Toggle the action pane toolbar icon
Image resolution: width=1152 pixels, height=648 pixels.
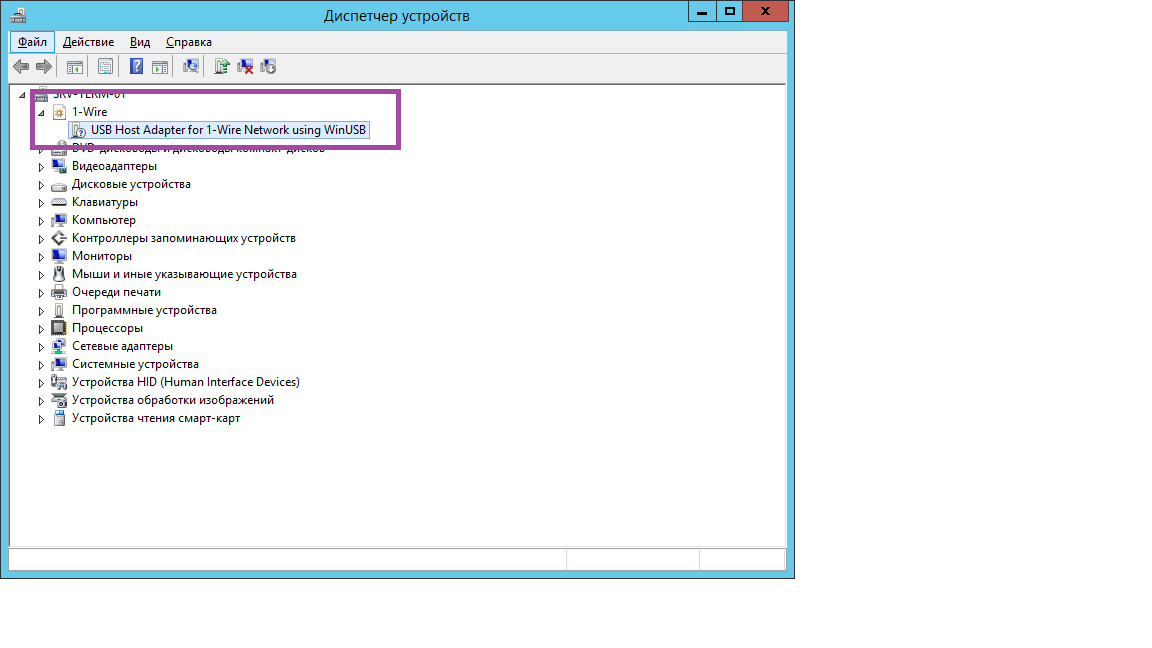tap(160, 67)
